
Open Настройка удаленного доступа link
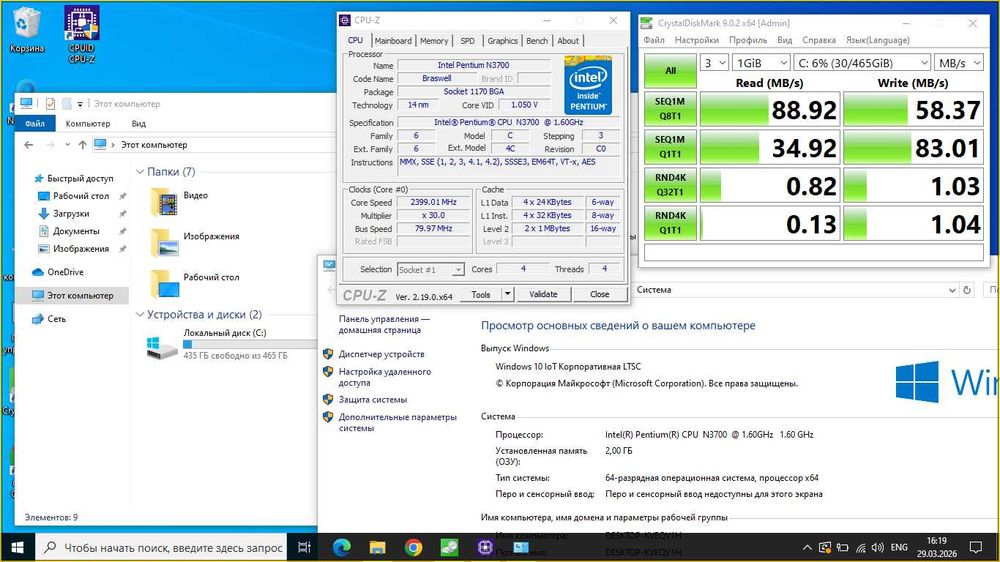[385, 377]
